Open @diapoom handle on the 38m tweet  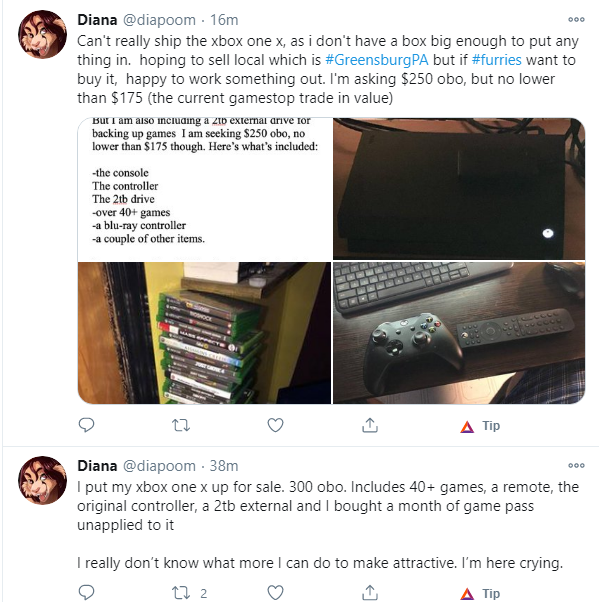point(159,466)
